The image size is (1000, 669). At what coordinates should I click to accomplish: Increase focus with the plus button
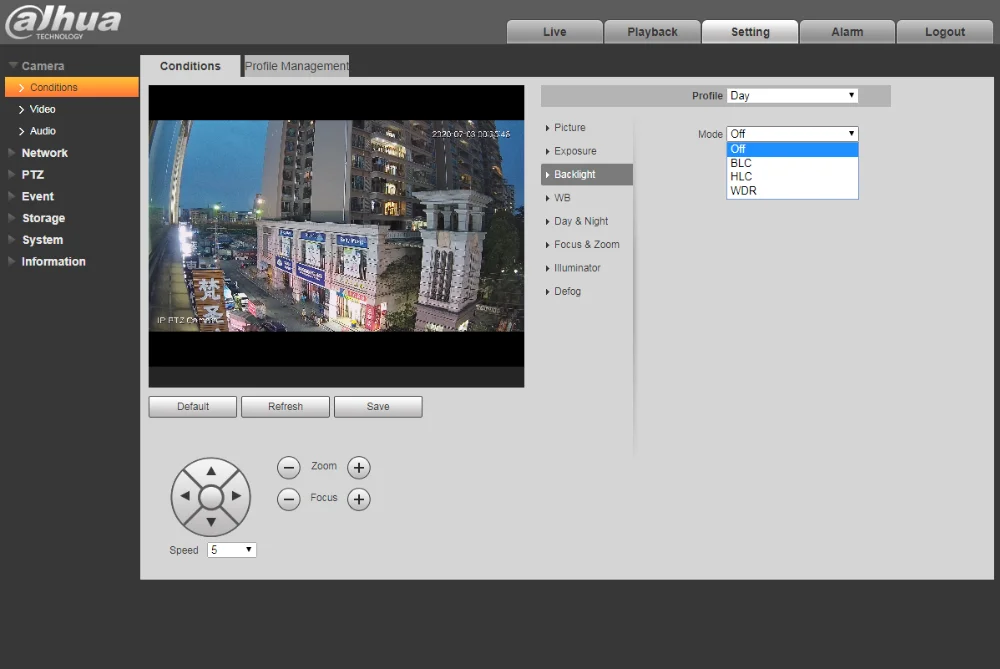coord(358,499)
